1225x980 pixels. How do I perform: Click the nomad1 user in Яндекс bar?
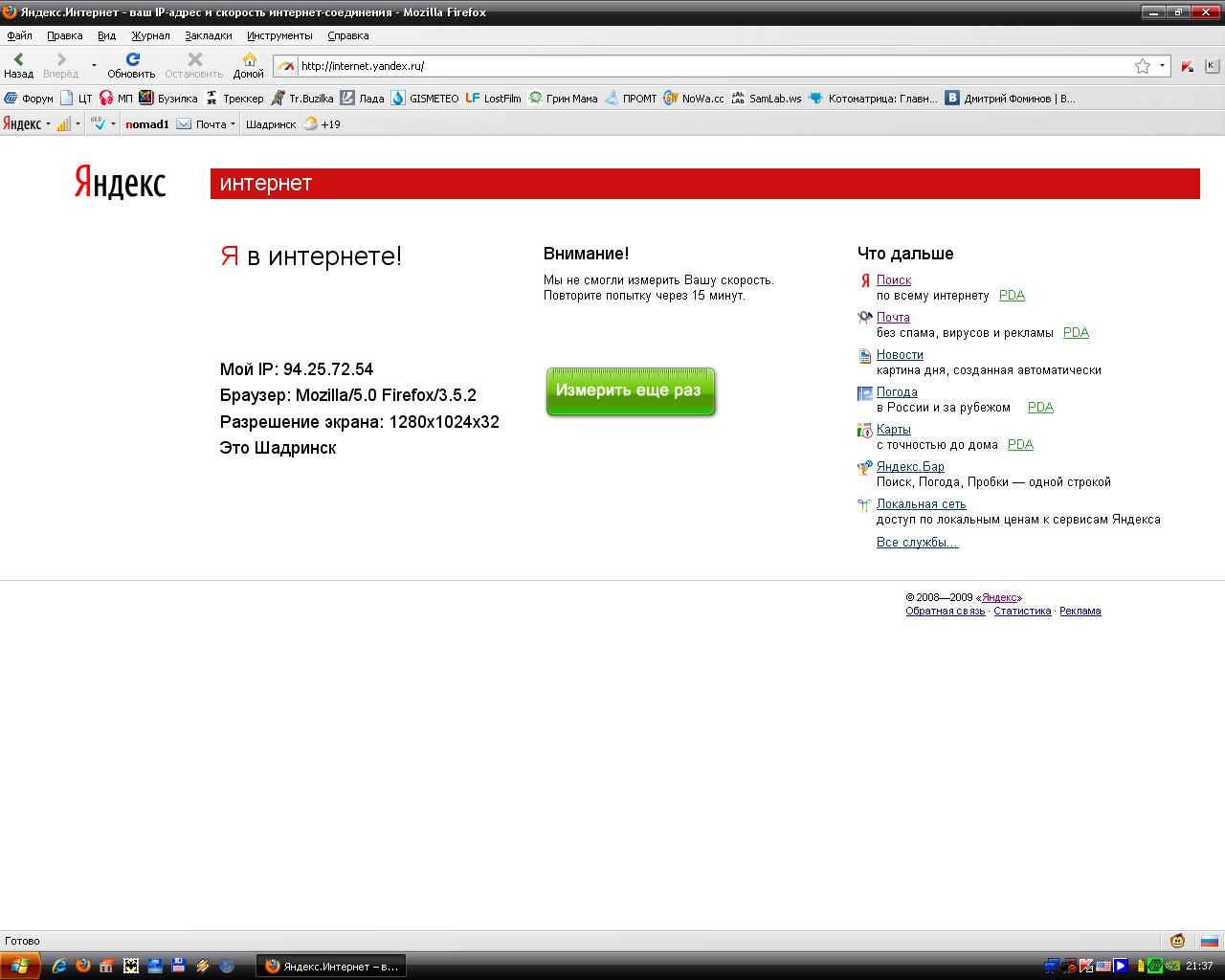(x=146, y=123)
